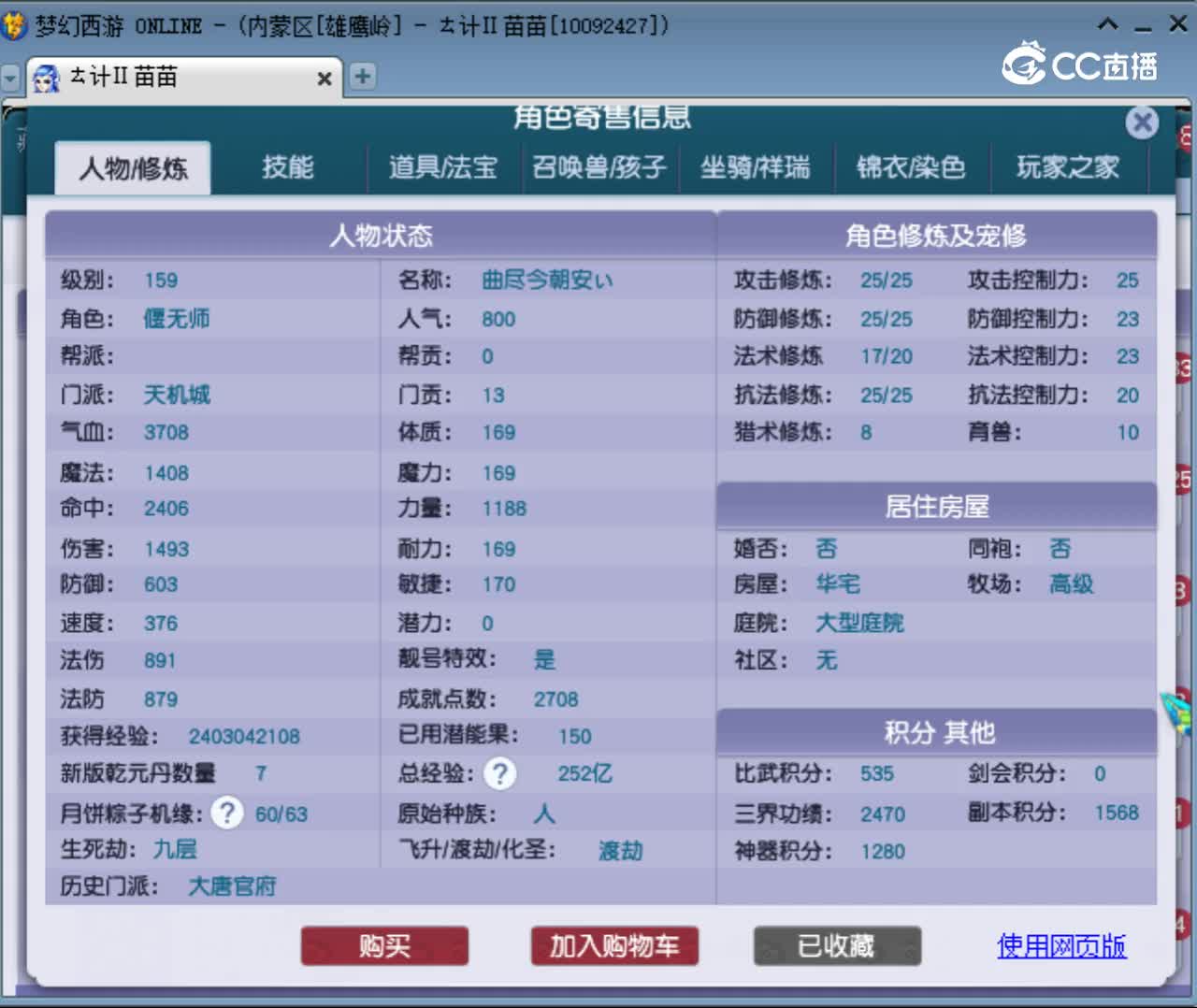Click the 购买 button
This screenshot has width=1197, height=1008.
(384, 946)
